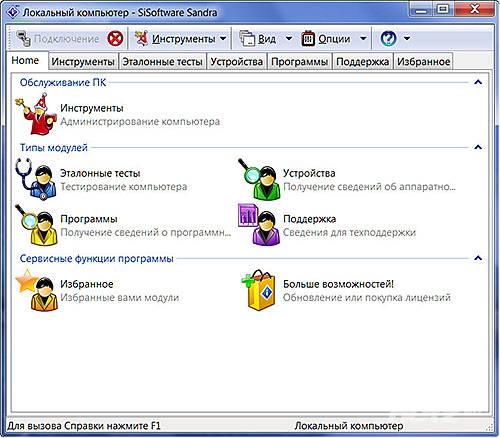Click the Опции toolbar label
500x438 pixels.
[334, 39]
